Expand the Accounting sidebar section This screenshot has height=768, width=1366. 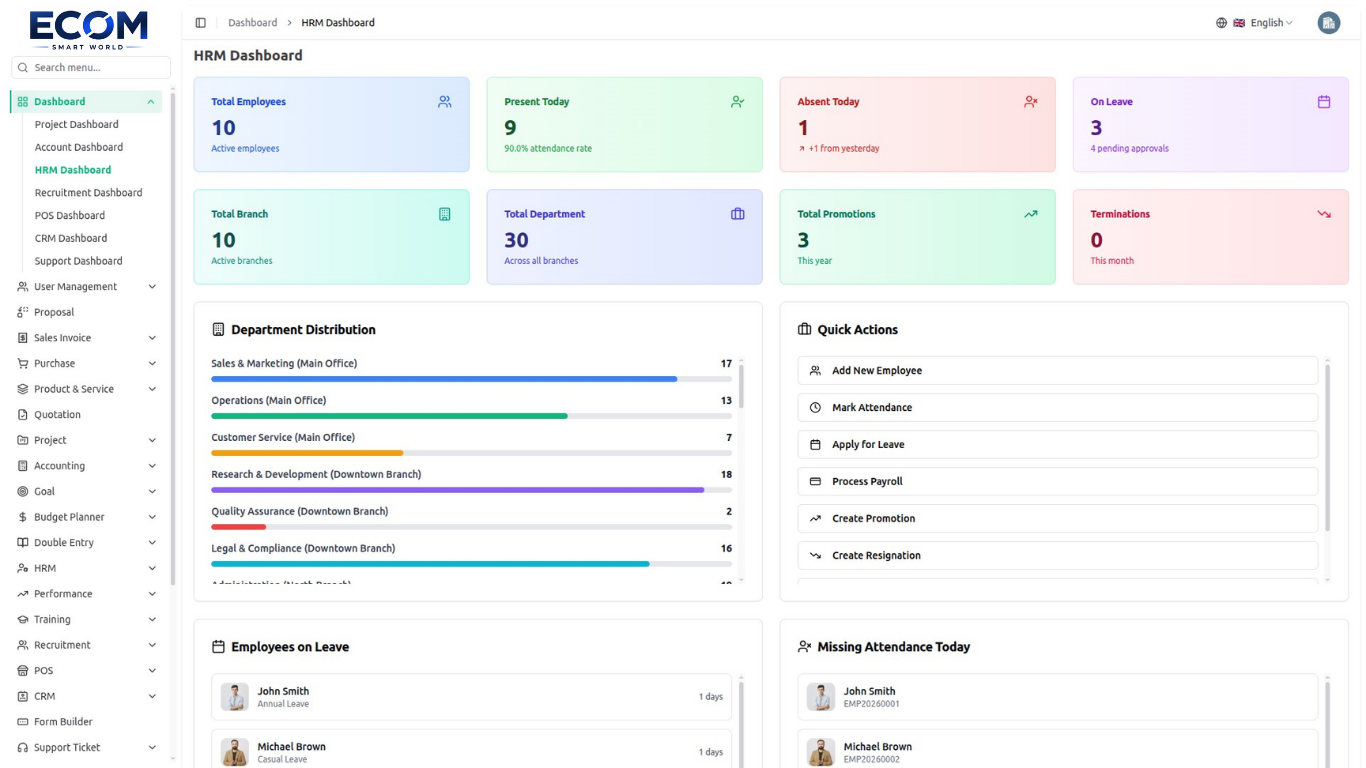(88, 466)
